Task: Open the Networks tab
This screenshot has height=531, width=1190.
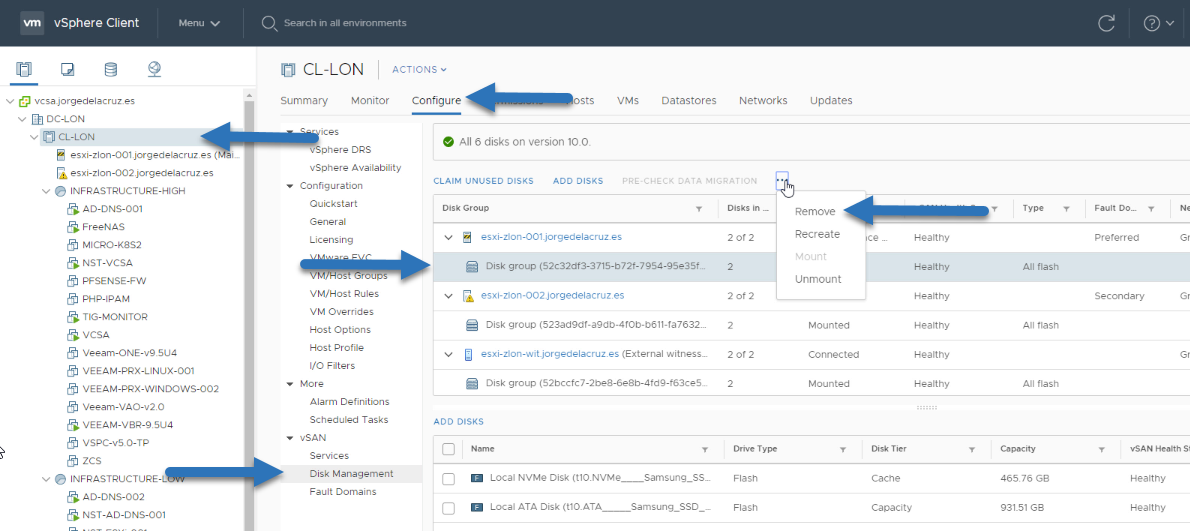Action: [x=763, y=100]
